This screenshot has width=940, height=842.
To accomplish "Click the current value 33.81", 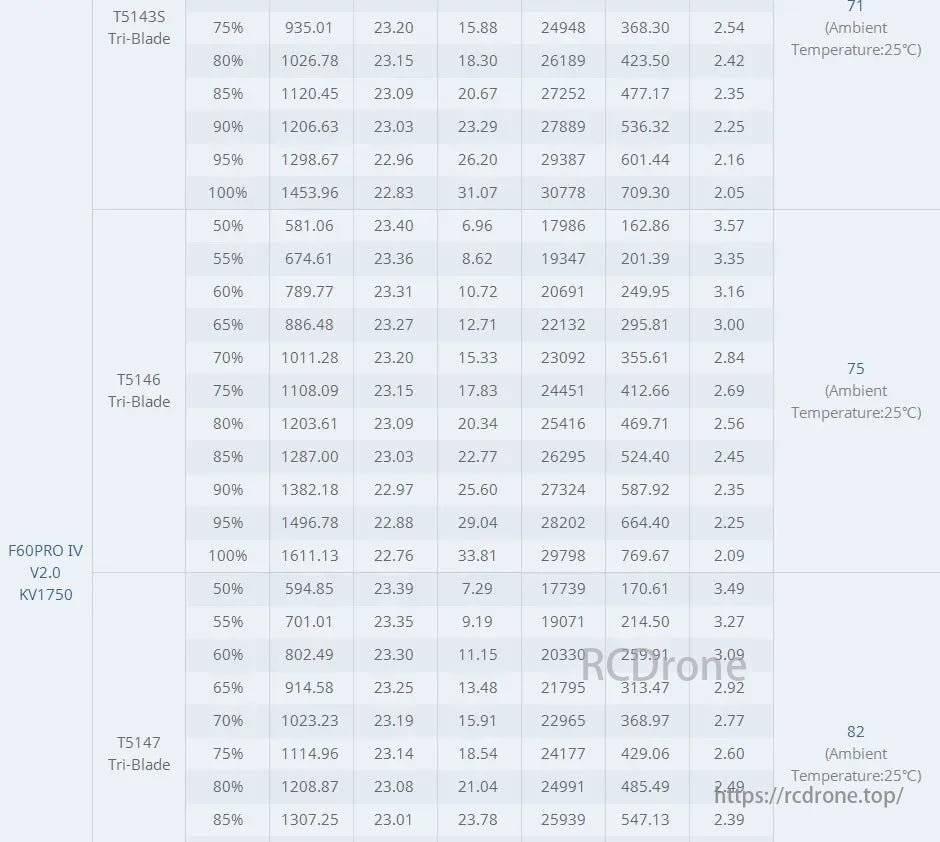I will (x=479, y=556).
